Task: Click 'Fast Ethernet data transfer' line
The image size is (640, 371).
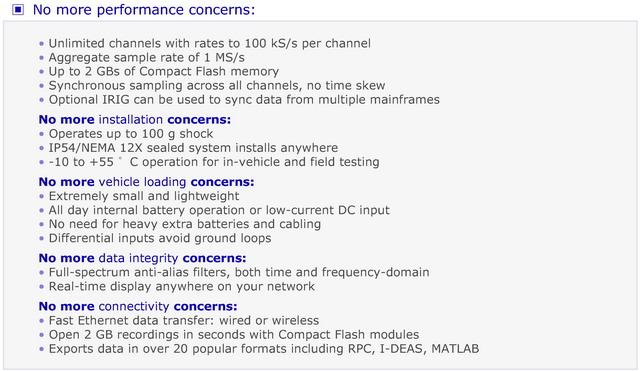Action: (184, 321)
